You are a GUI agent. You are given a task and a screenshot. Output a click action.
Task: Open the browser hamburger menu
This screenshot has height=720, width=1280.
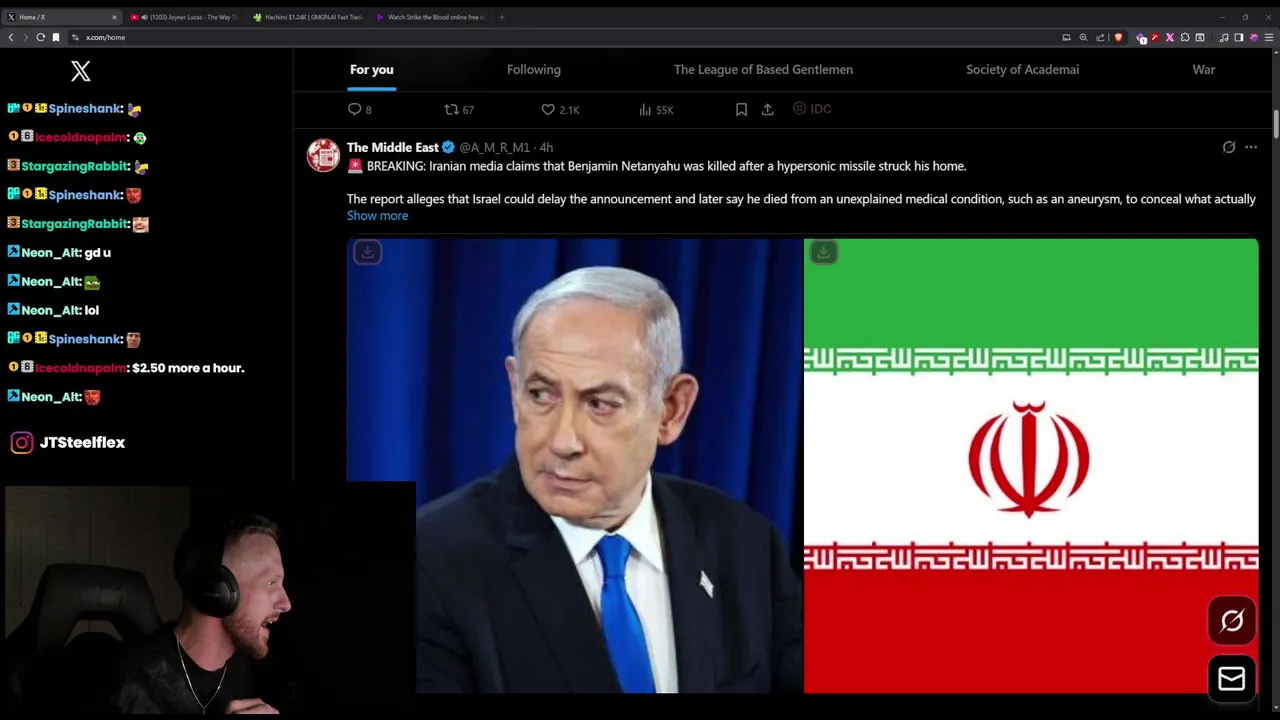1268,37
